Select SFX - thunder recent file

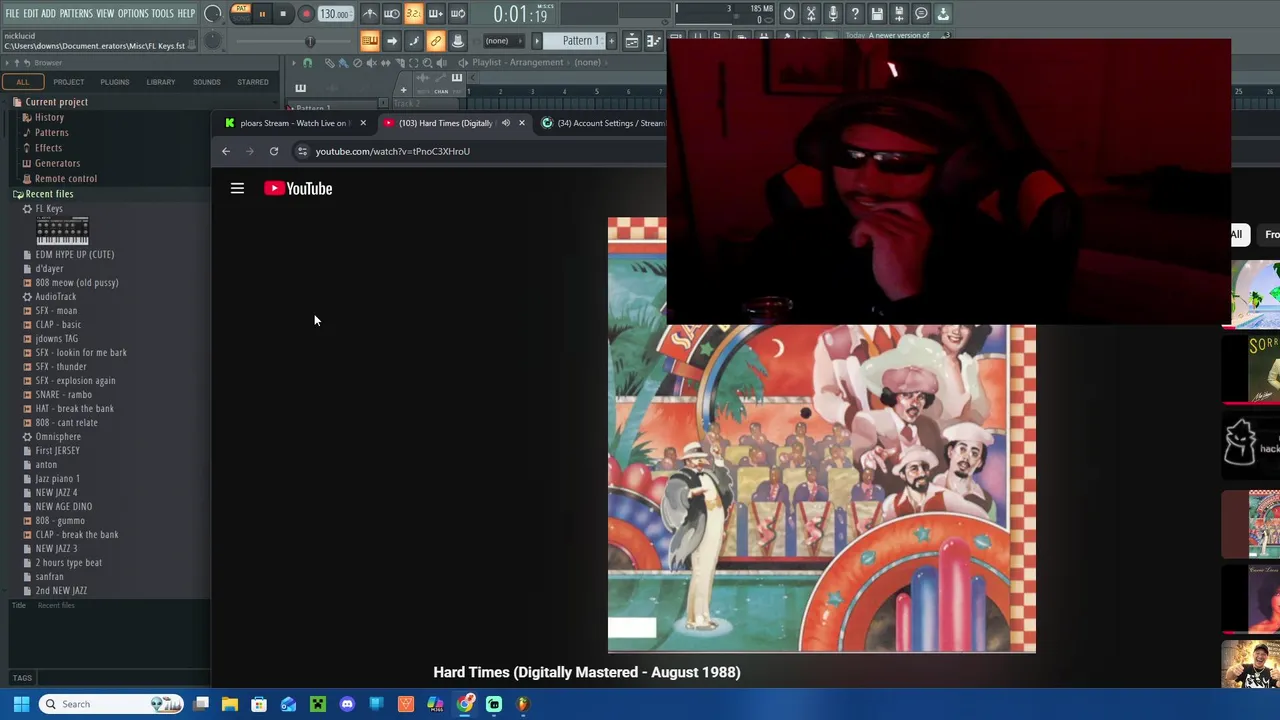60,367
